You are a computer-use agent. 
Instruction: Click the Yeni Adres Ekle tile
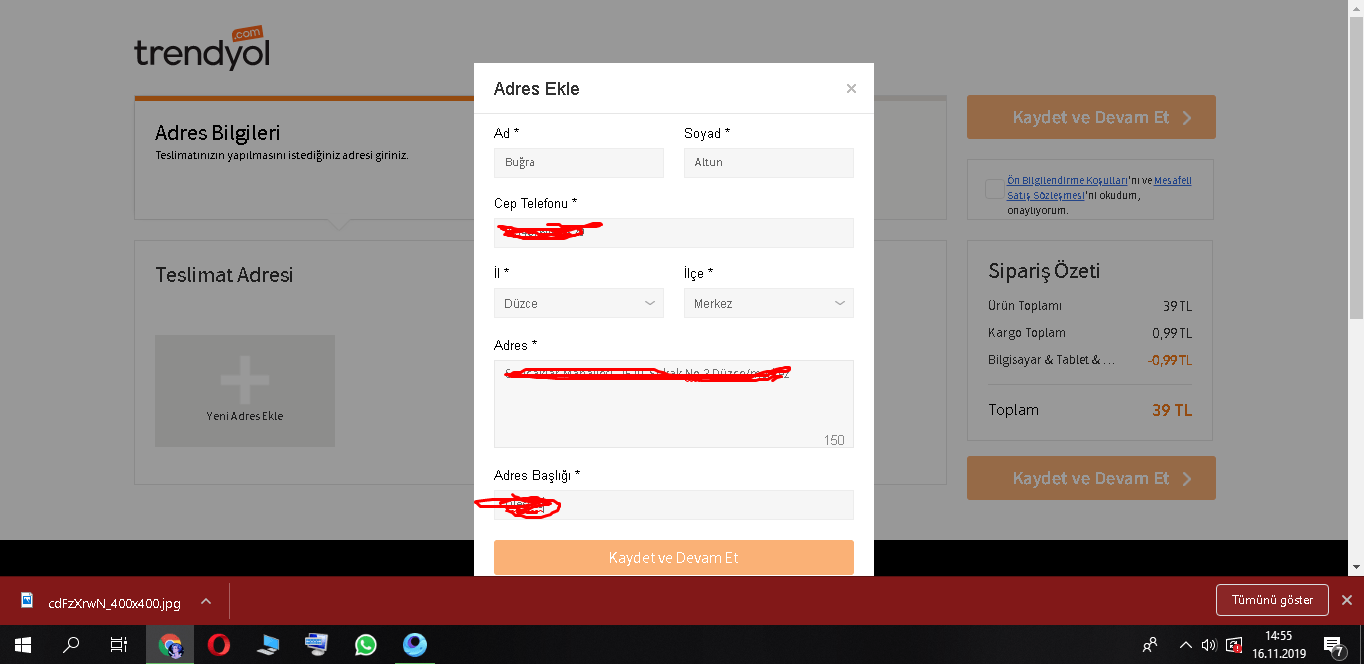pyautogui.click(x=245, y=391)
